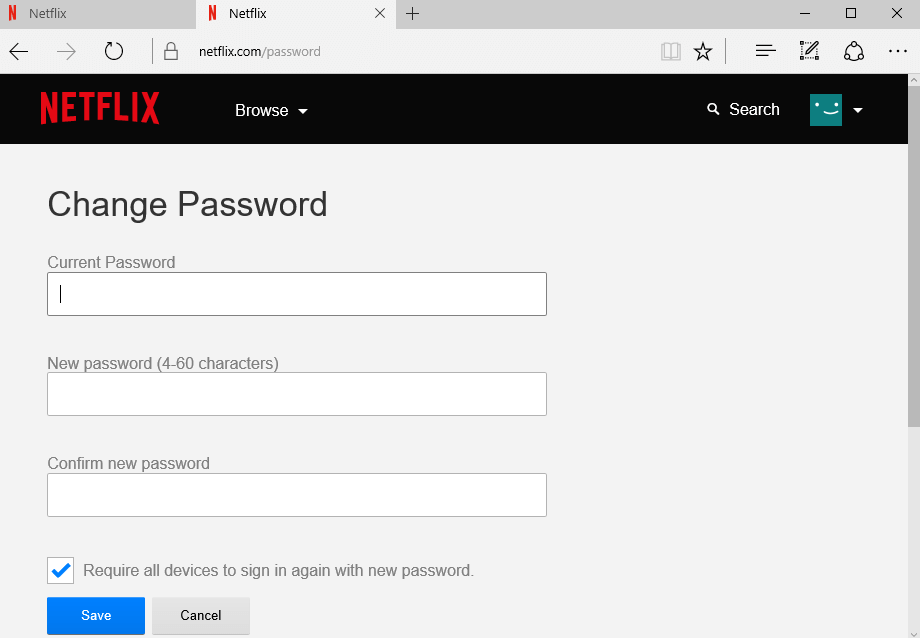
Task: Open the Search on Netflix
Action: tap(742, 109)
